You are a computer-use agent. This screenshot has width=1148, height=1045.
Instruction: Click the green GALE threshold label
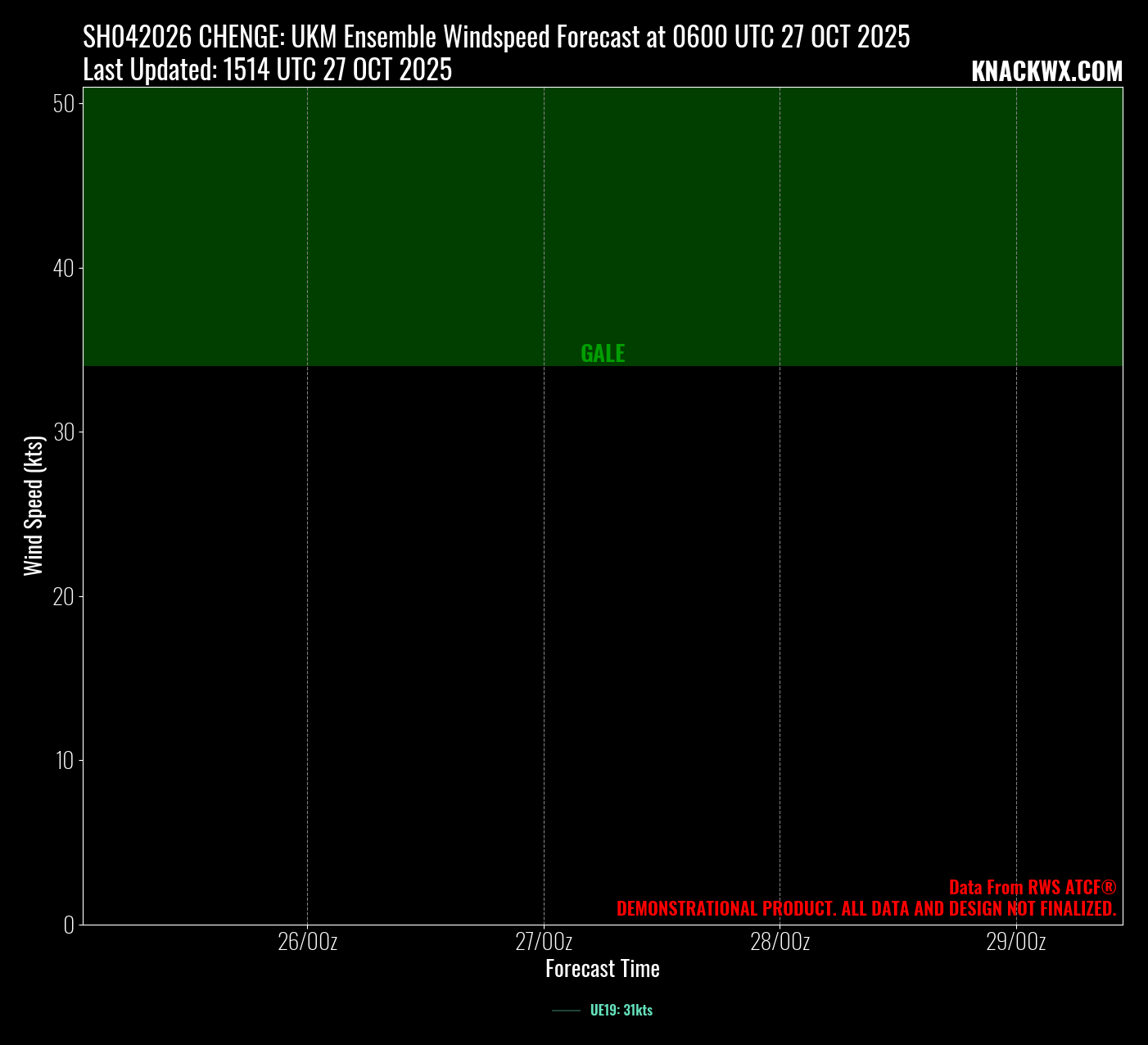tap(603, 354)
